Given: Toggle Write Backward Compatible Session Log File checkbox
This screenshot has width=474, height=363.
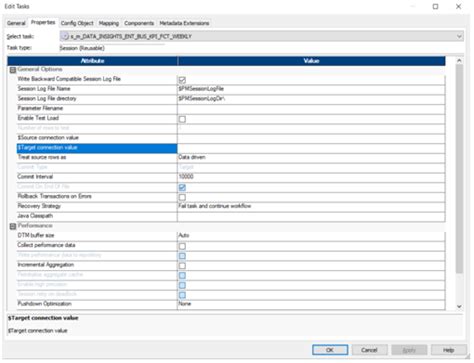Looking at the screenshot, I should [182, 80].
